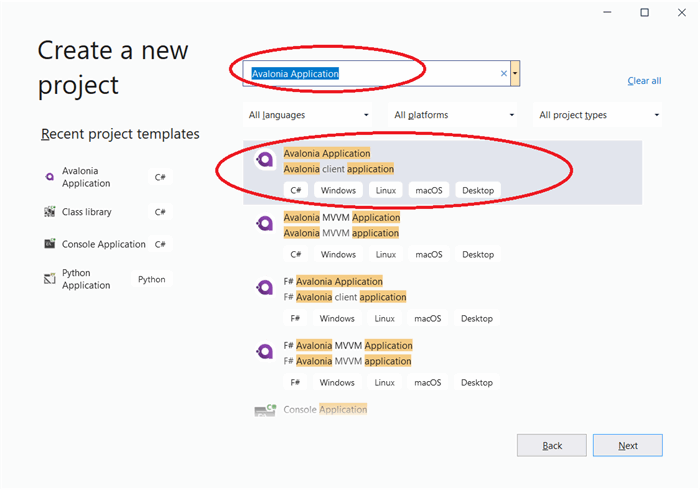Click the F# Avalonia client application description
The height and width of the screenshot is (490, 700).
click(345, 297)
